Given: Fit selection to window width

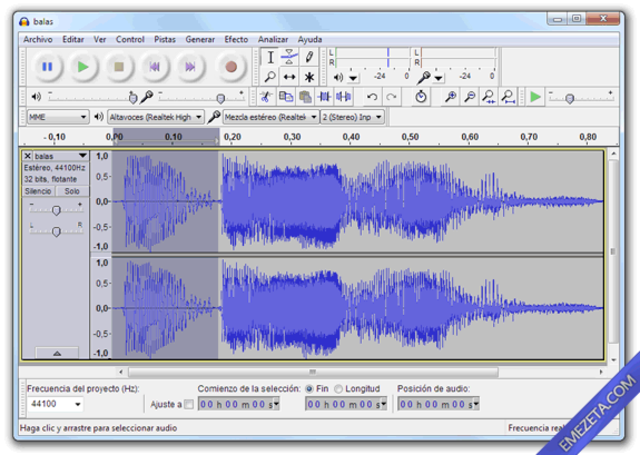Looking at the screenshot, I should coord(489,97).
